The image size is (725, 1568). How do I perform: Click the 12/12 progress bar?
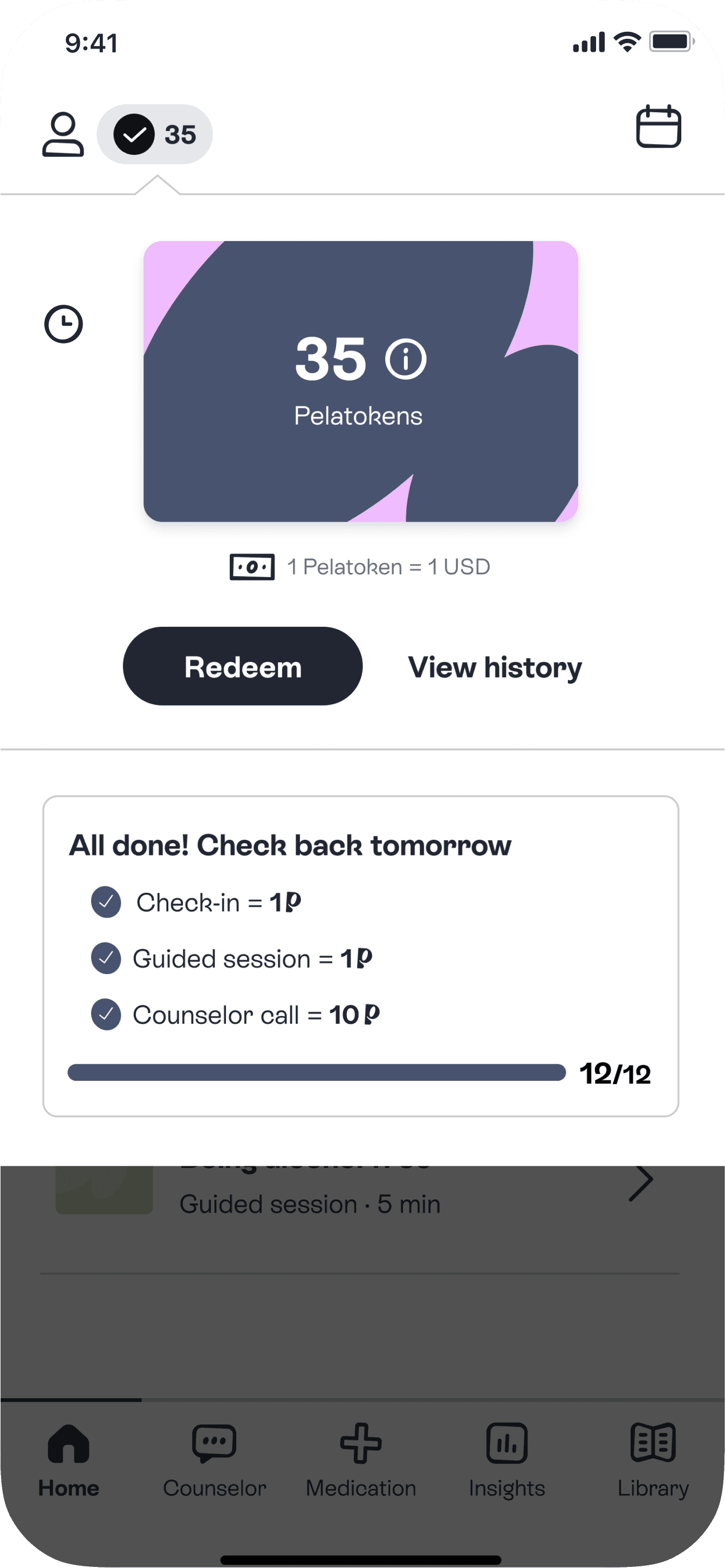(317, 1072)
